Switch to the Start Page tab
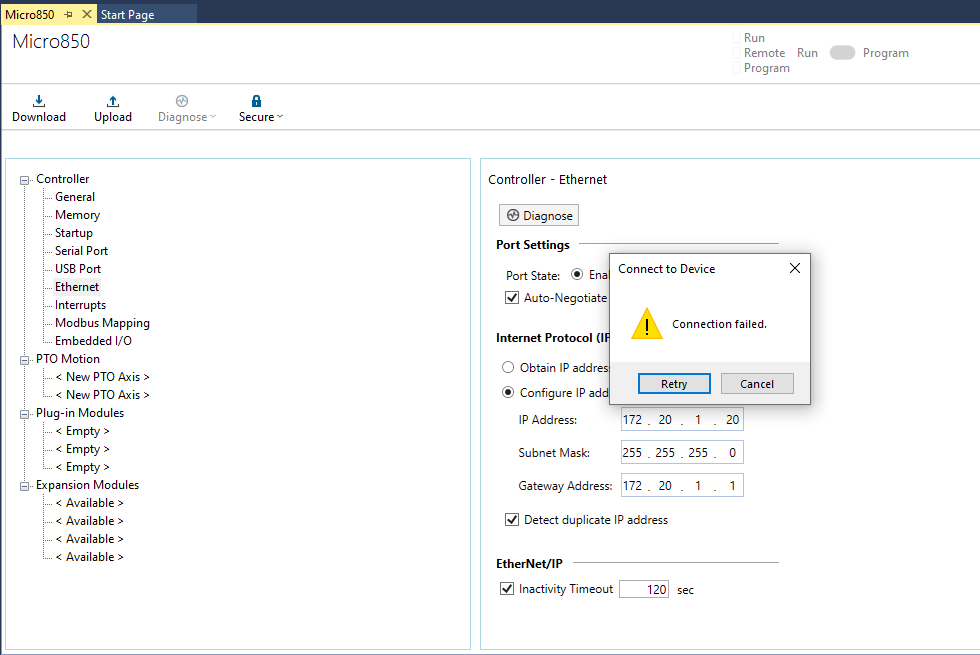This screenshot has width=980, height=655. tap(128, 14)
